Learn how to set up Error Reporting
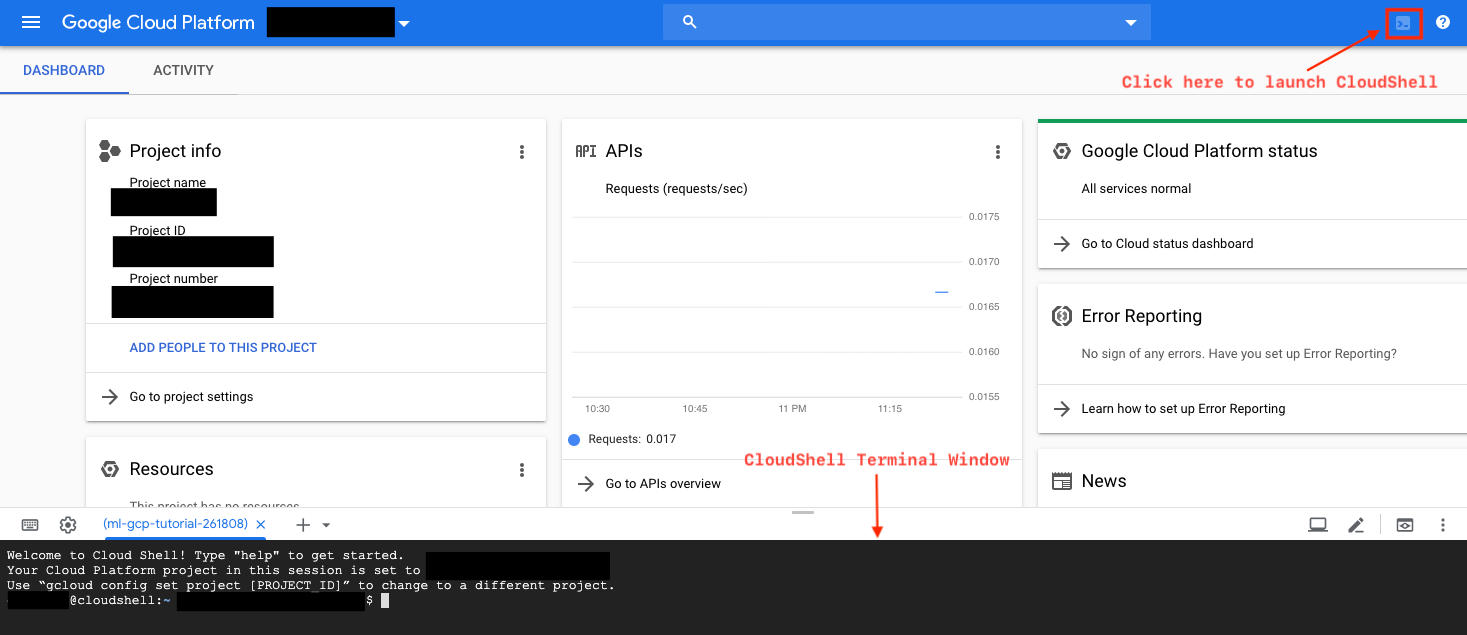Image resolution: width=1467 pixels, height=635 pixels. tap(1183, 409)
